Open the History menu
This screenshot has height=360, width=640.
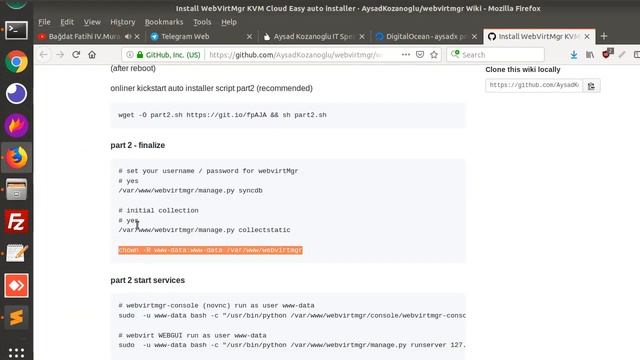click(x=122, y=22)
